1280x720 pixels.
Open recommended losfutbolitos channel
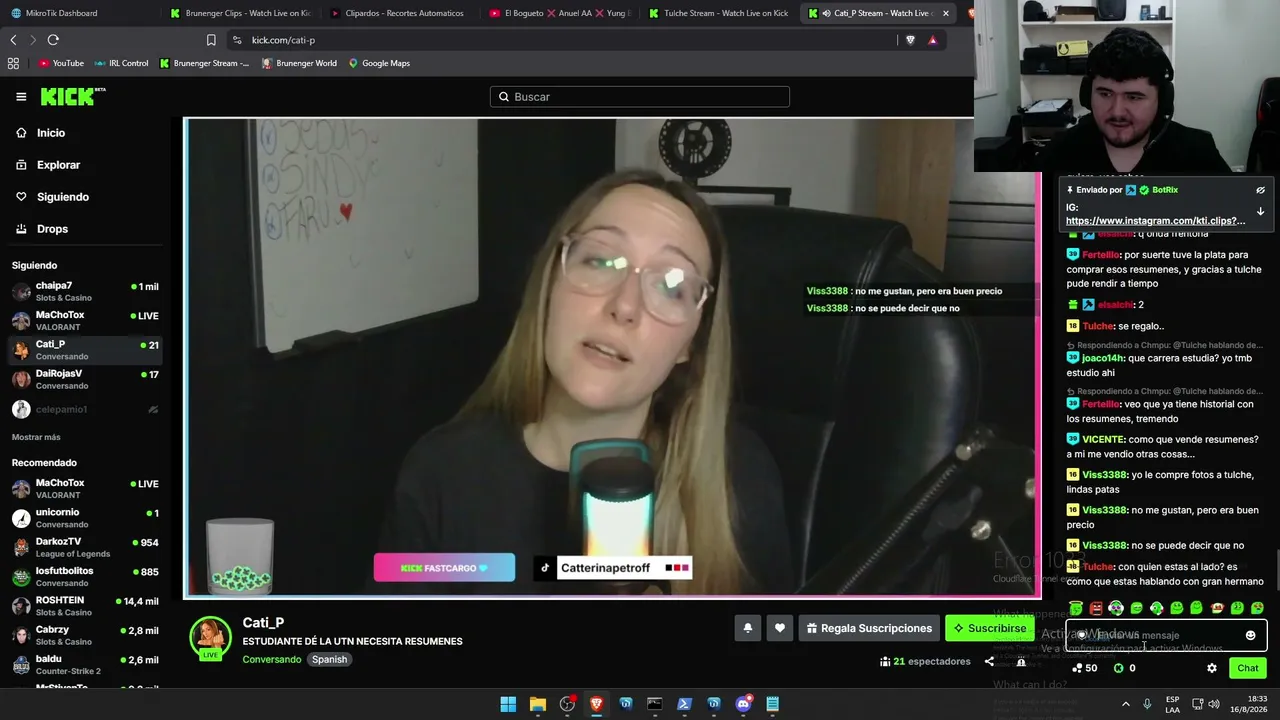coord(85,577)
